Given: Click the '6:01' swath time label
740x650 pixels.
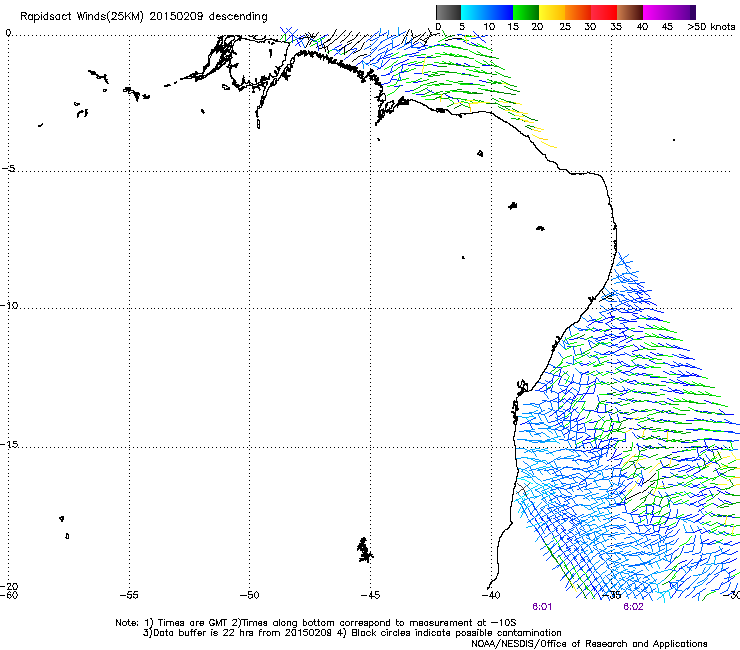Looking at the screenshot, I should [x=542, y=607].
